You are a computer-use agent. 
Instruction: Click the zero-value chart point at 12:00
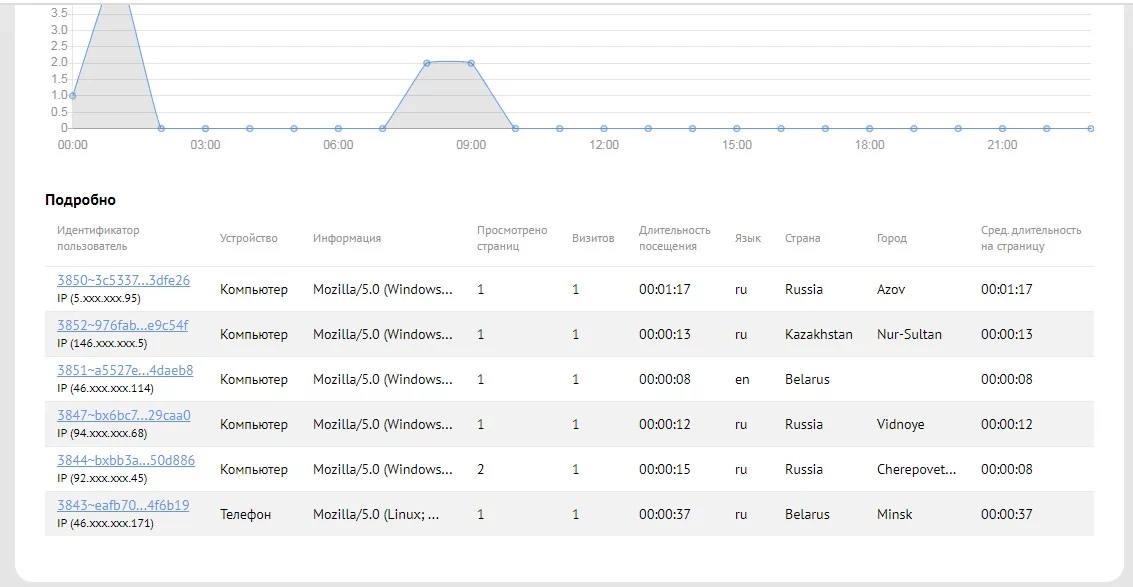click(x=604, y=128)
